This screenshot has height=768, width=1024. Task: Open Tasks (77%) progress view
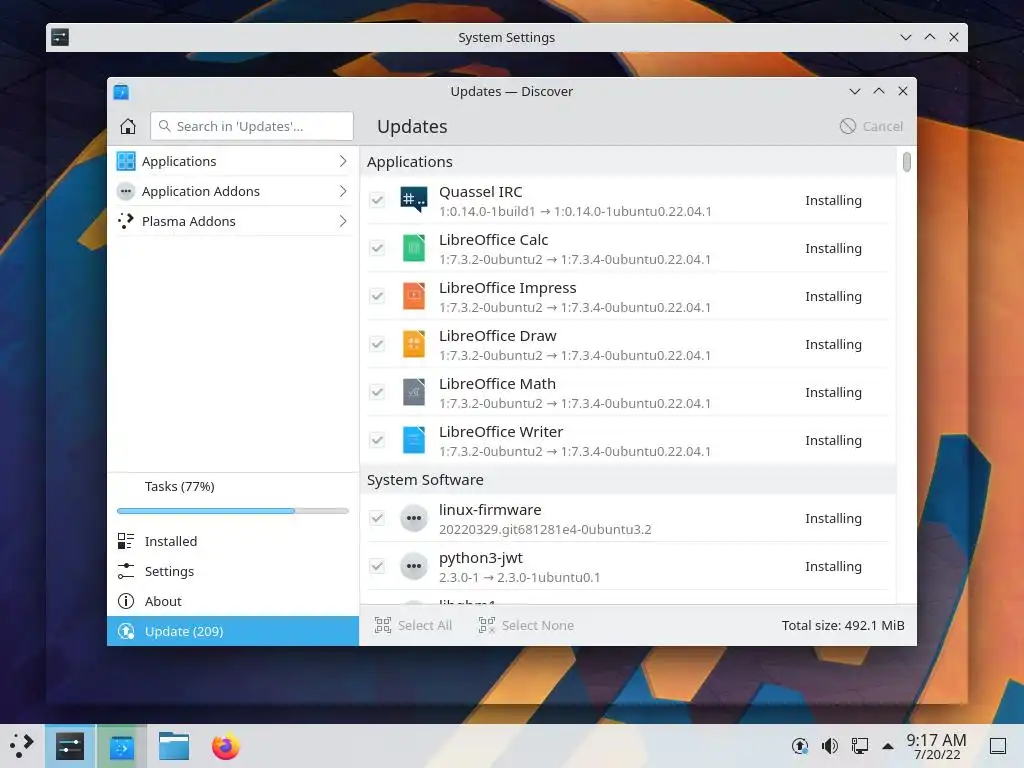tap(179, 487)
